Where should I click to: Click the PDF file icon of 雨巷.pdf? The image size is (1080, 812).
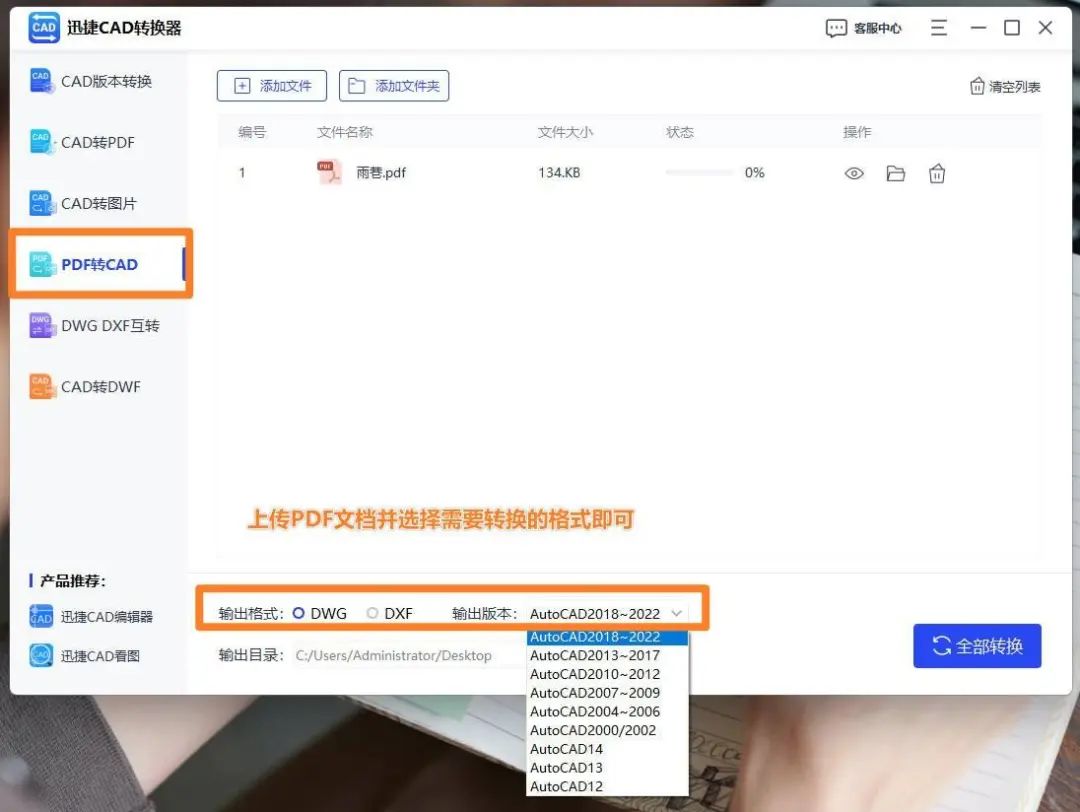pyautogui.click(x=329, y=173)
